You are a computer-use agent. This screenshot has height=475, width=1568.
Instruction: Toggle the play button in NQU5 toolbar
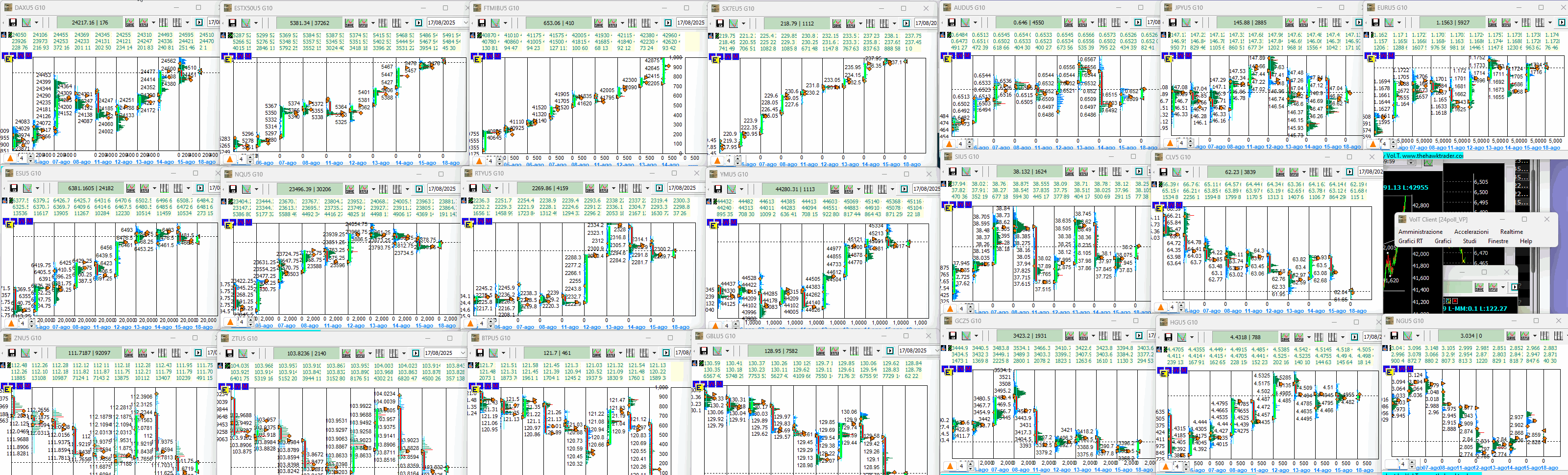pos(419,189)
